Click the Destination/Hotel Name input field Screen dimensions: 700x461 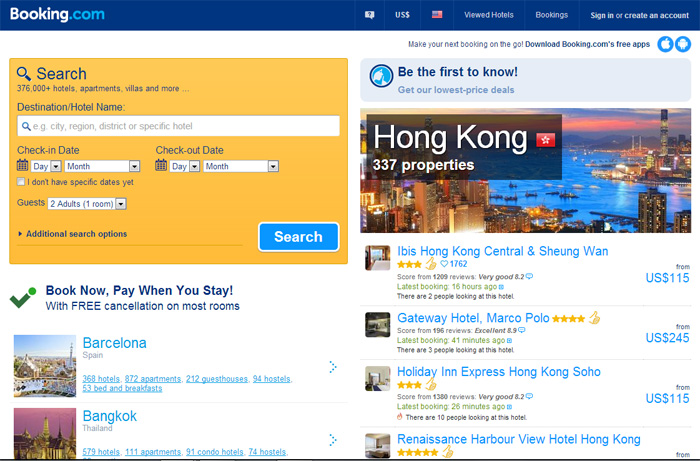[x=179, y=126]
